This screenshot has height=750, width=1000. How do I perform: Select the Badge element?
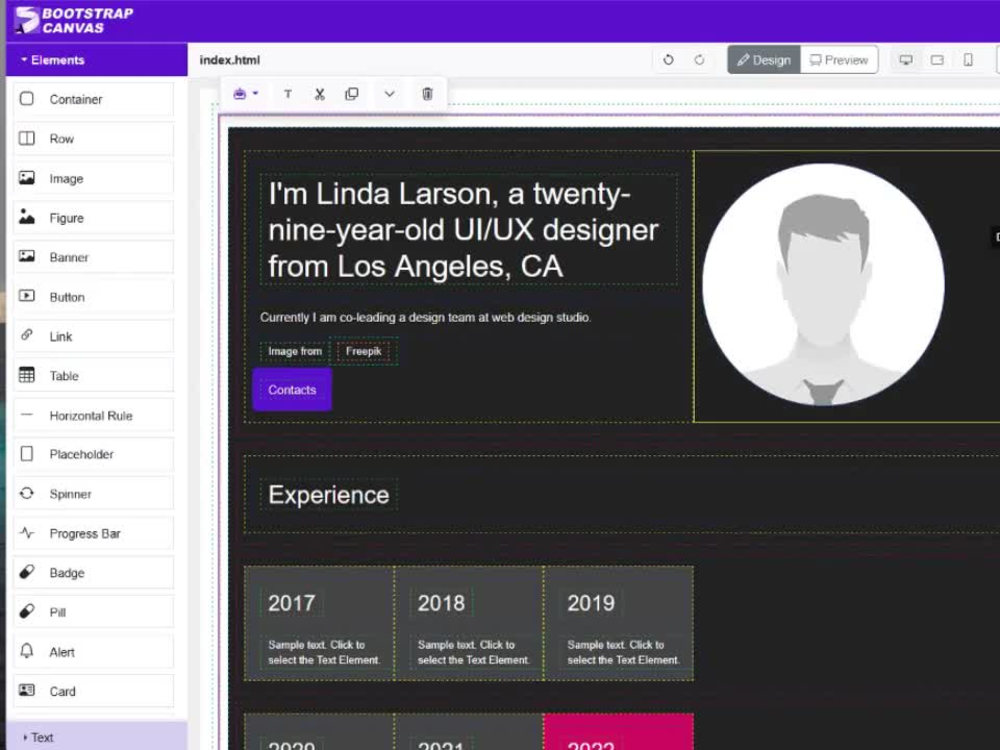pyautogui.click(x=93, y=573)
